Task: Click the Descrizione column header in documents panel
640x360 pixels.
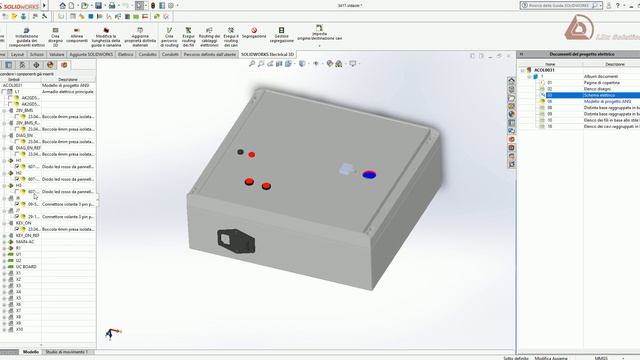Action: (x=614, y=64)
